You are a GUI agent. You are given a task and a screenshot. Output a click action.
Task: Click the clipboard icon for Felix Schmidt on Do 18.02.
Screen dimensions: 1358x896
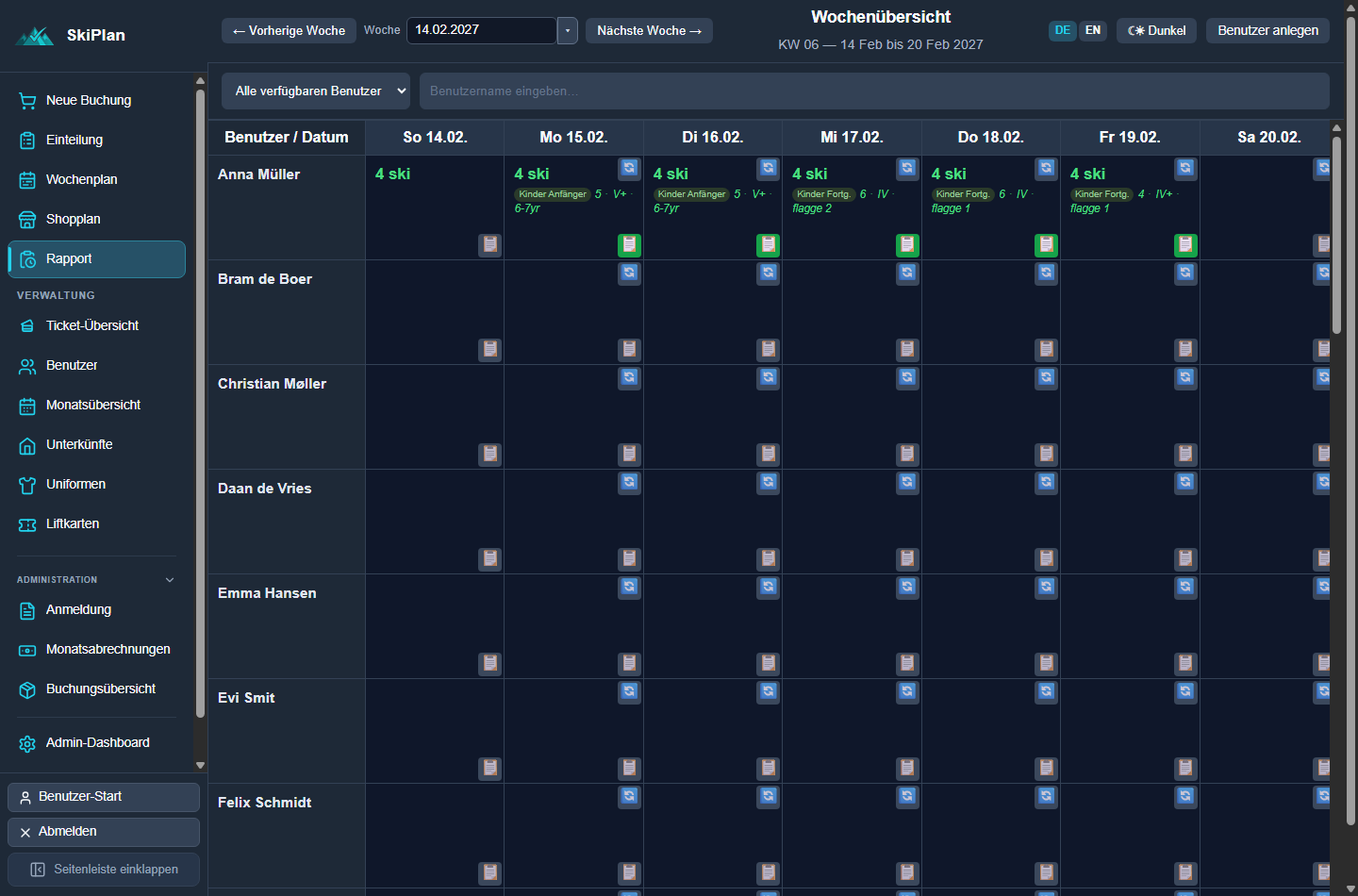1046,873
